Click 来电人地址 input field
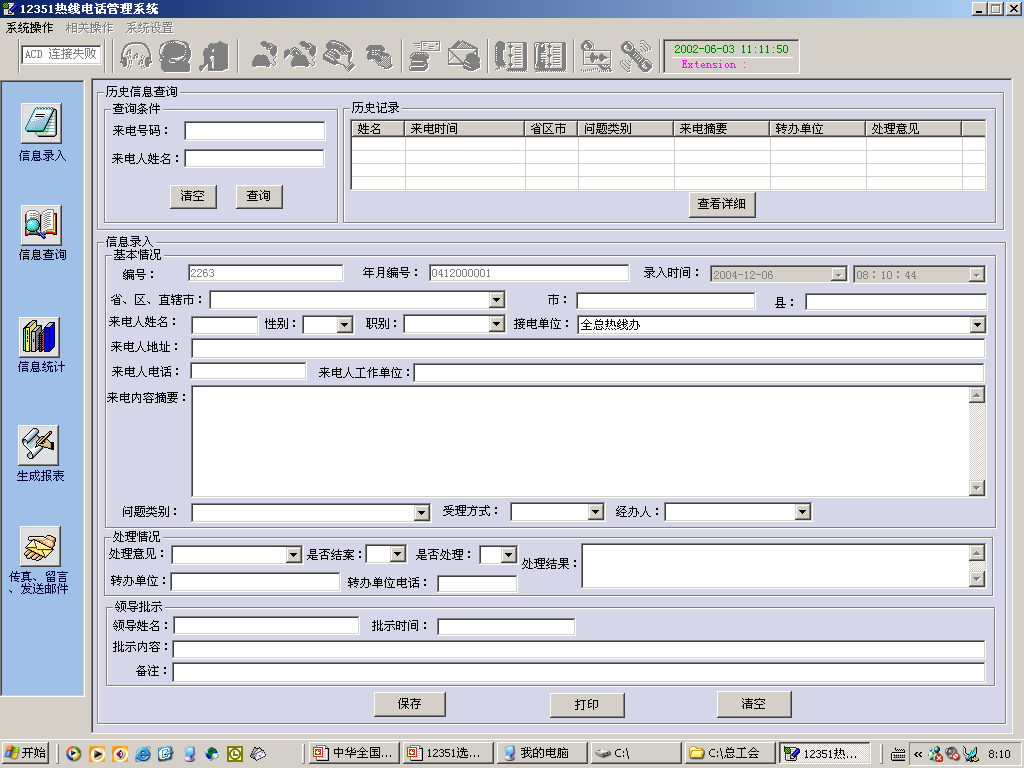This screenshot has width=1024, height=768. tap(588, 348)
